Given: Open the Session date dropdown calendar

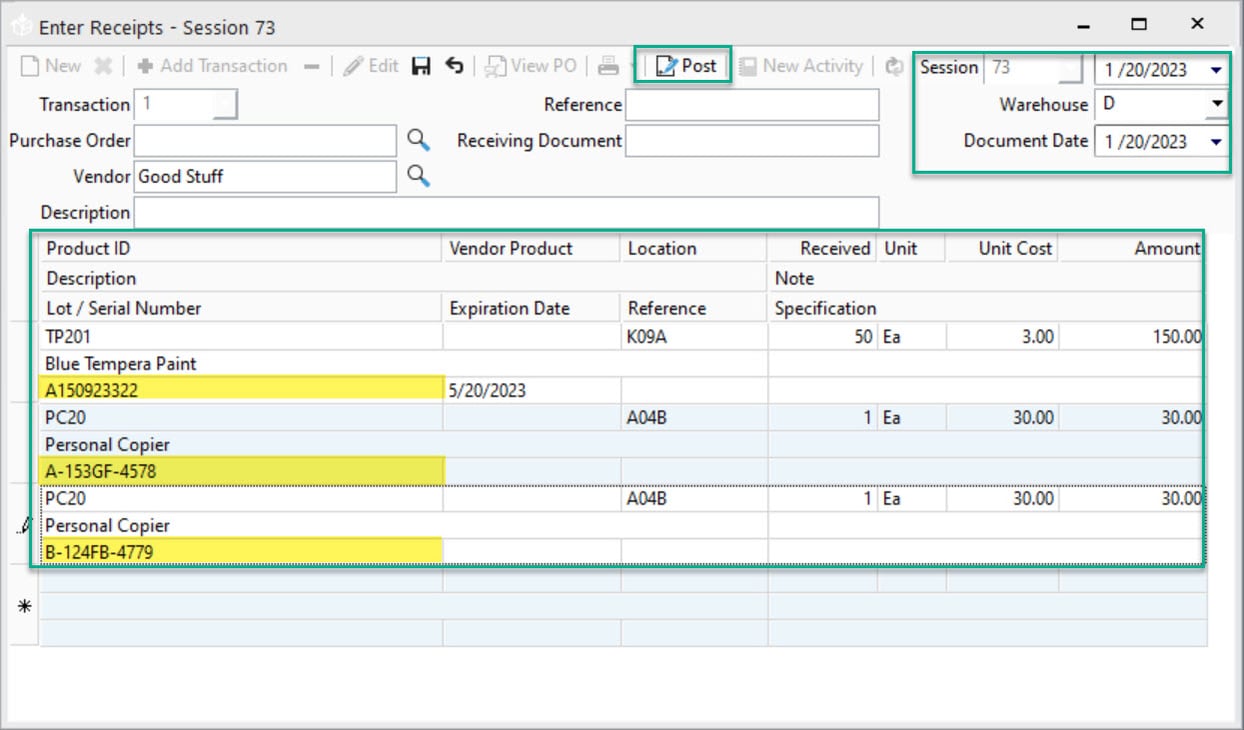Looking at the screenshot, I should 1216,70.
